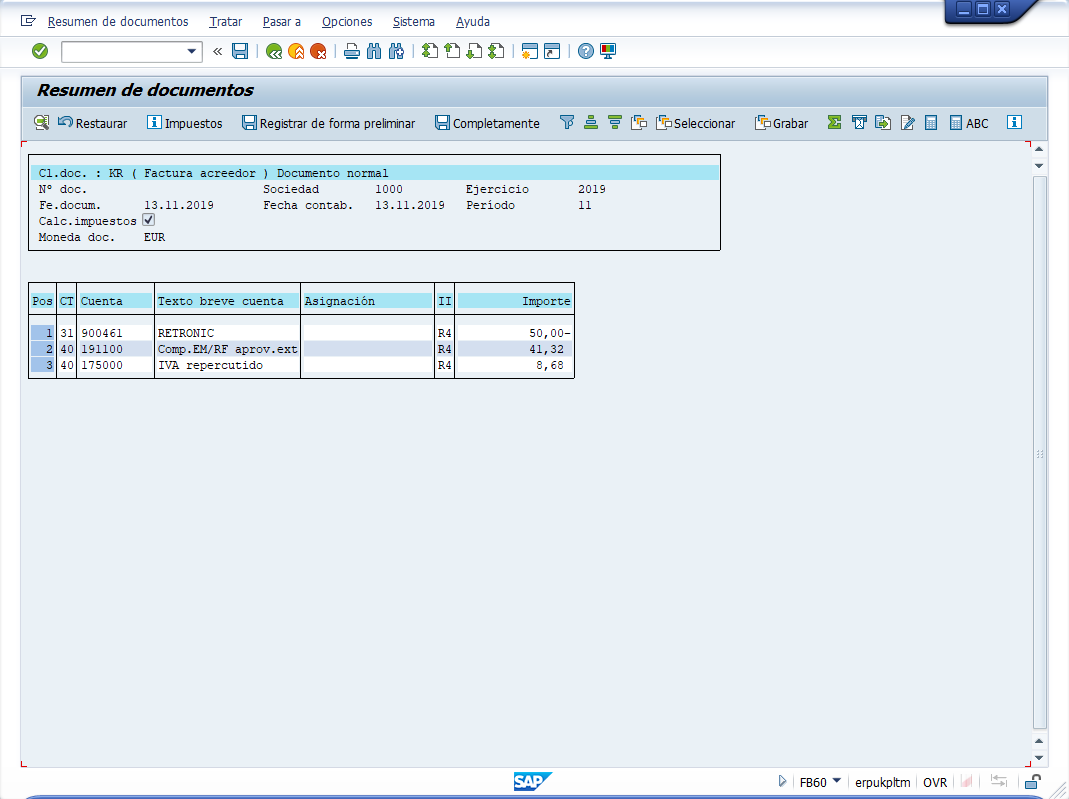Image resolution: width=1069 pixels, height=799 pixels.
Task: Click the green Enter checkmark icon
Action: click(x=40, y=51)
